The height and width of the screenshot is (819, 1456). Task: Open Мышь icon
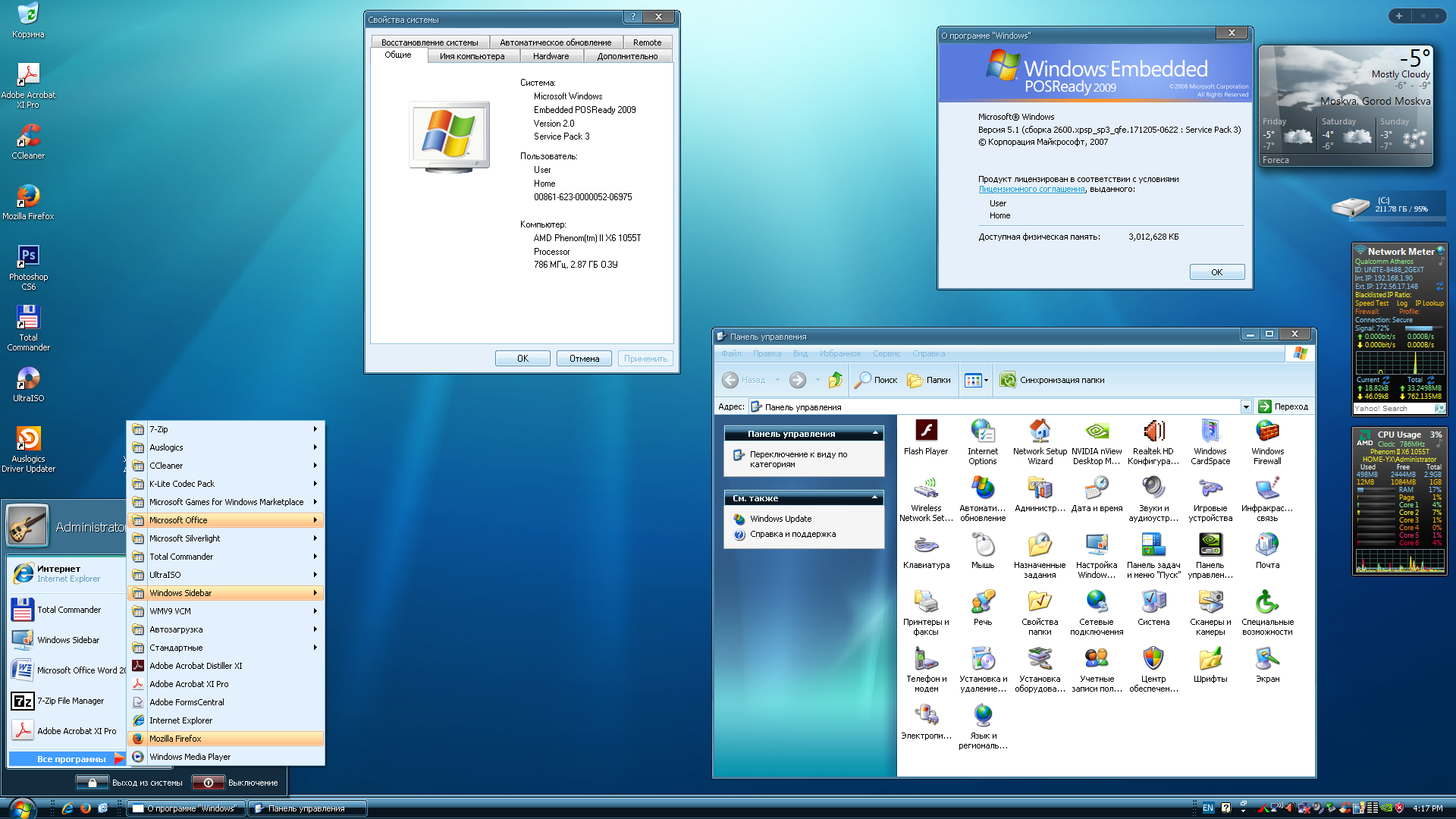(983, 552)
